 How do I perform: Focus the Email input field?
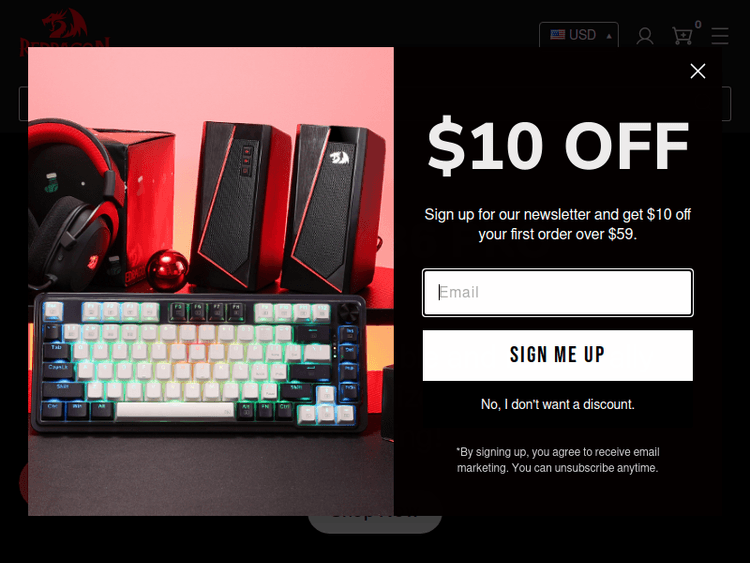(x=557, y=292)
